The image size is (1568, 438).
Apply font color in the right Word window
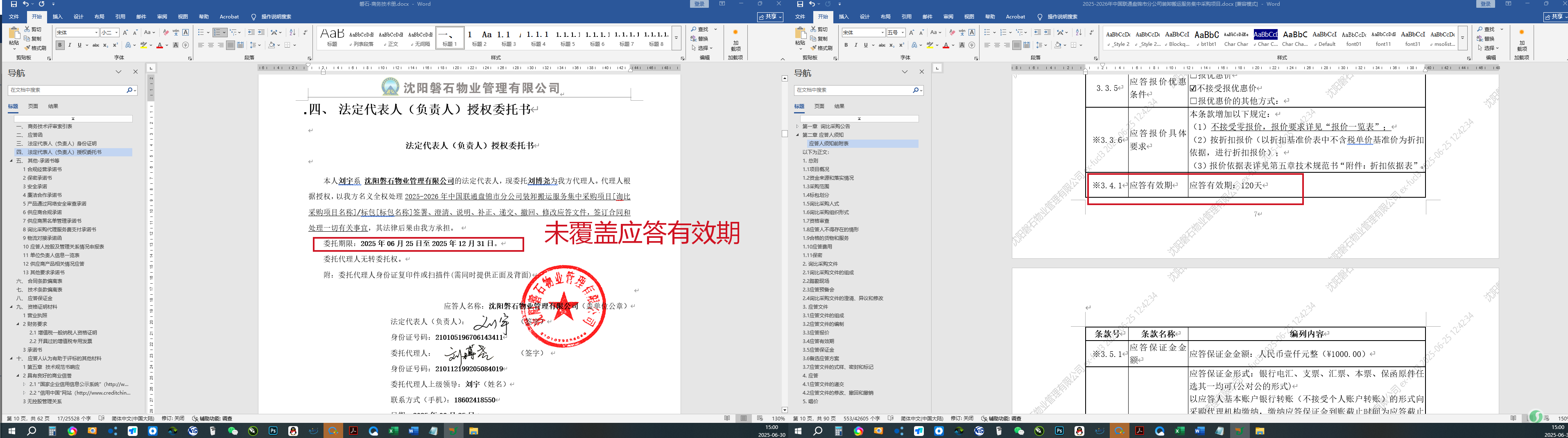tap(946, 45)
